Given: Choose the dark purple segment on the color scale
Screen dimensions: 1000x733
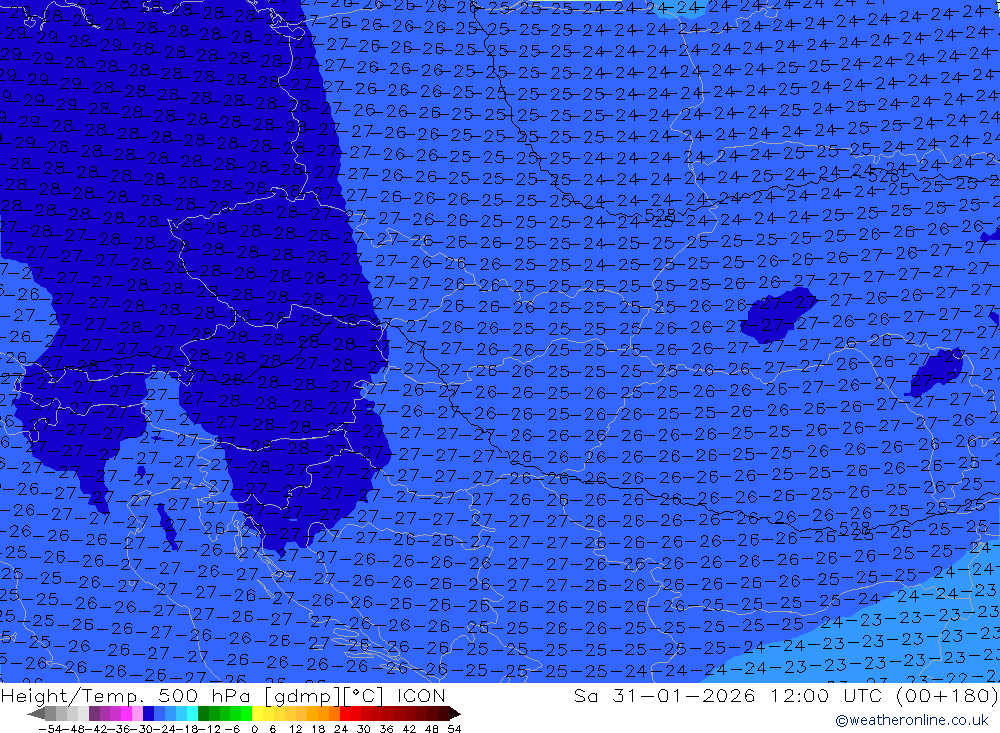Looking at the screenshot, I should pyautogui.click(x=94, y=714).
